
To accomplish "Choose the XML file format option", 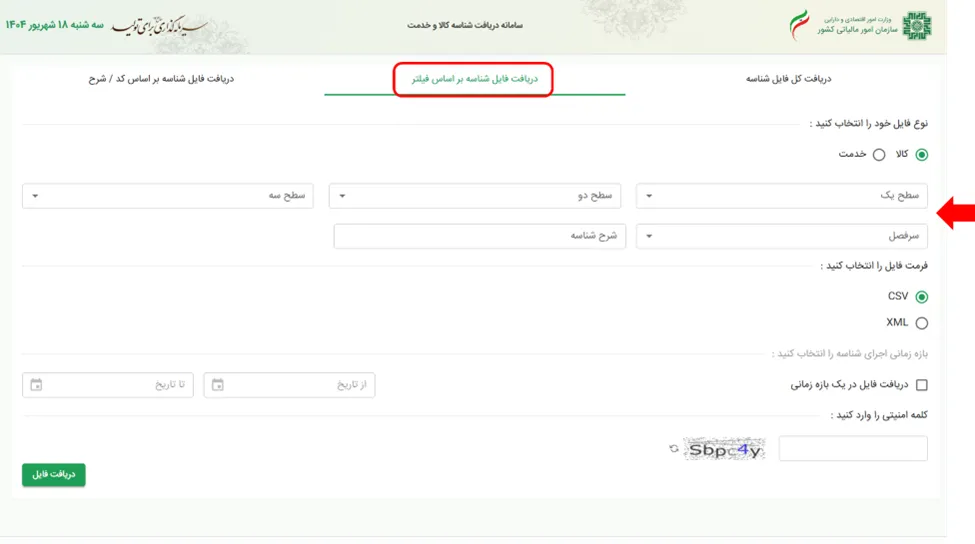I will point(922,323).
